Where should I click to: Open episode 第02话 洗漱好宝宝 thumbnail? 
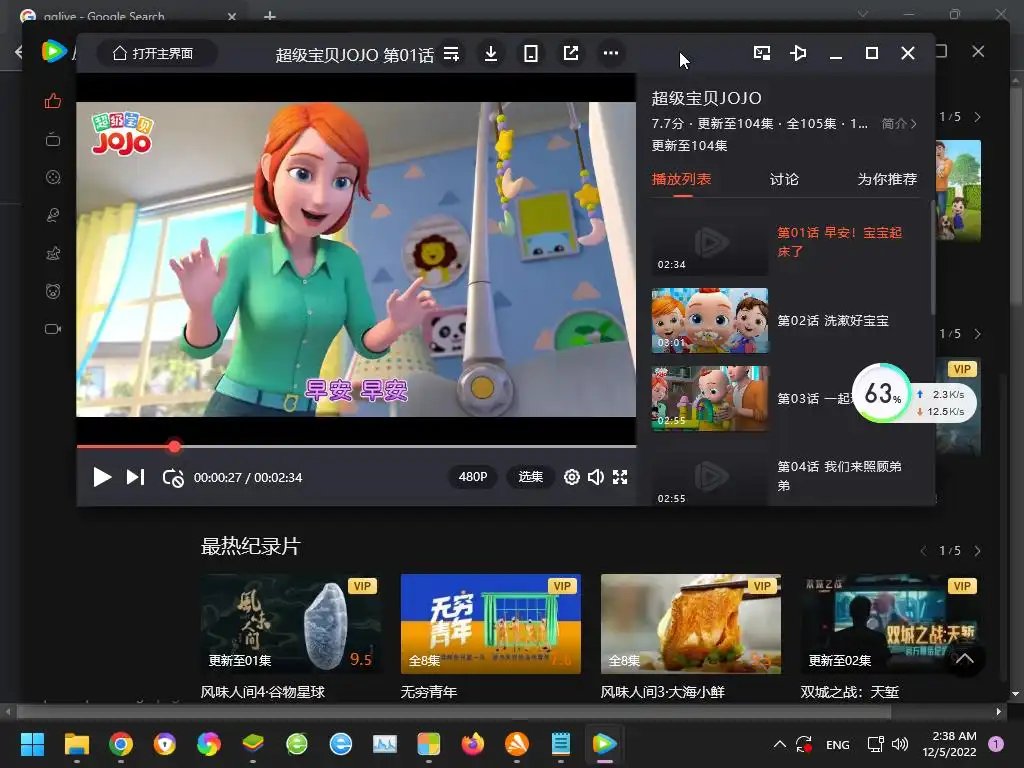coord(710,321)
